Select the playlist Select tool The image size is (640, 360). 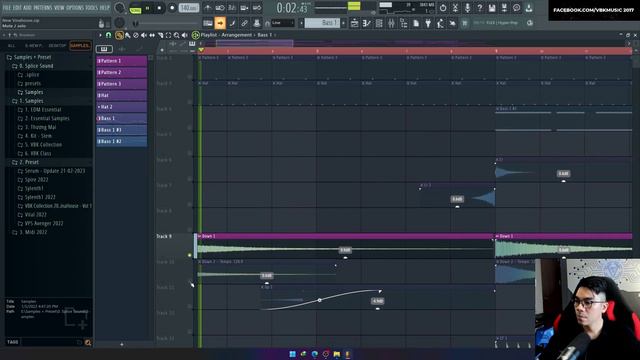(x=169, y=36)
